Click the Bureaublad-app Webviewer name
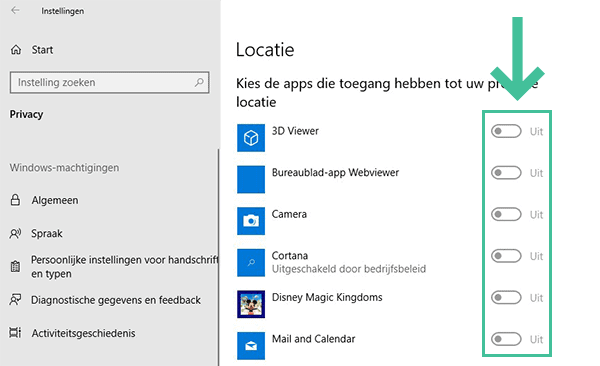Screen dimensions: 600x366 click(335, 172)
